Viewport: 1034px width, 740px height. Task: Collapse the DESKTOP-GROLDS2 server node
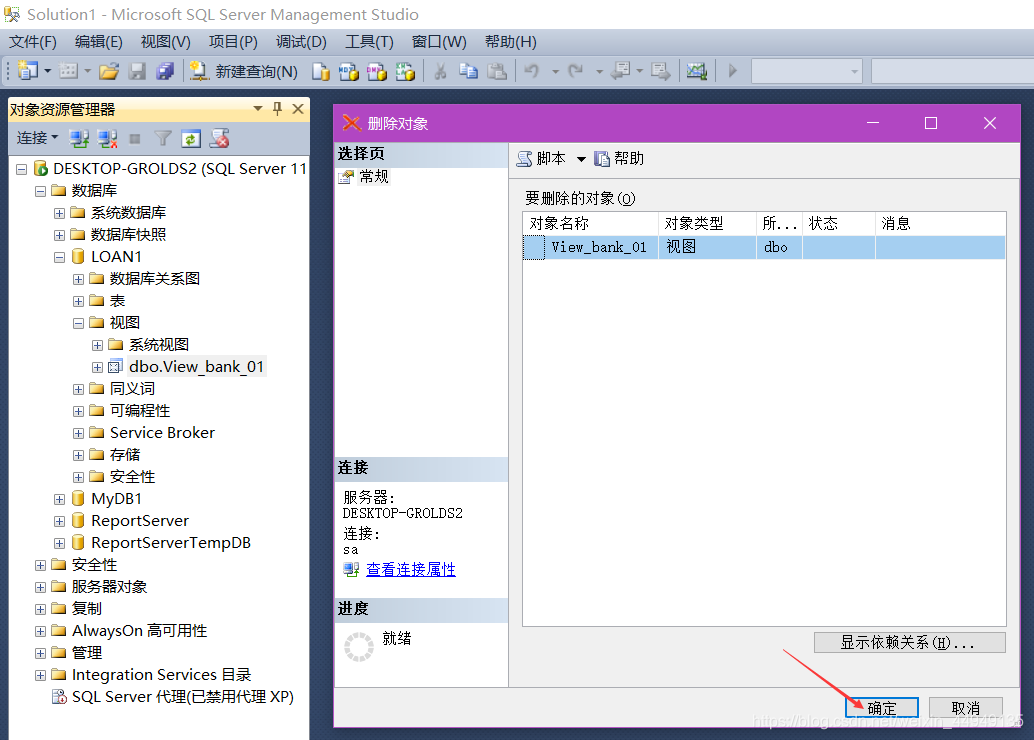click(x=21, y=170)
